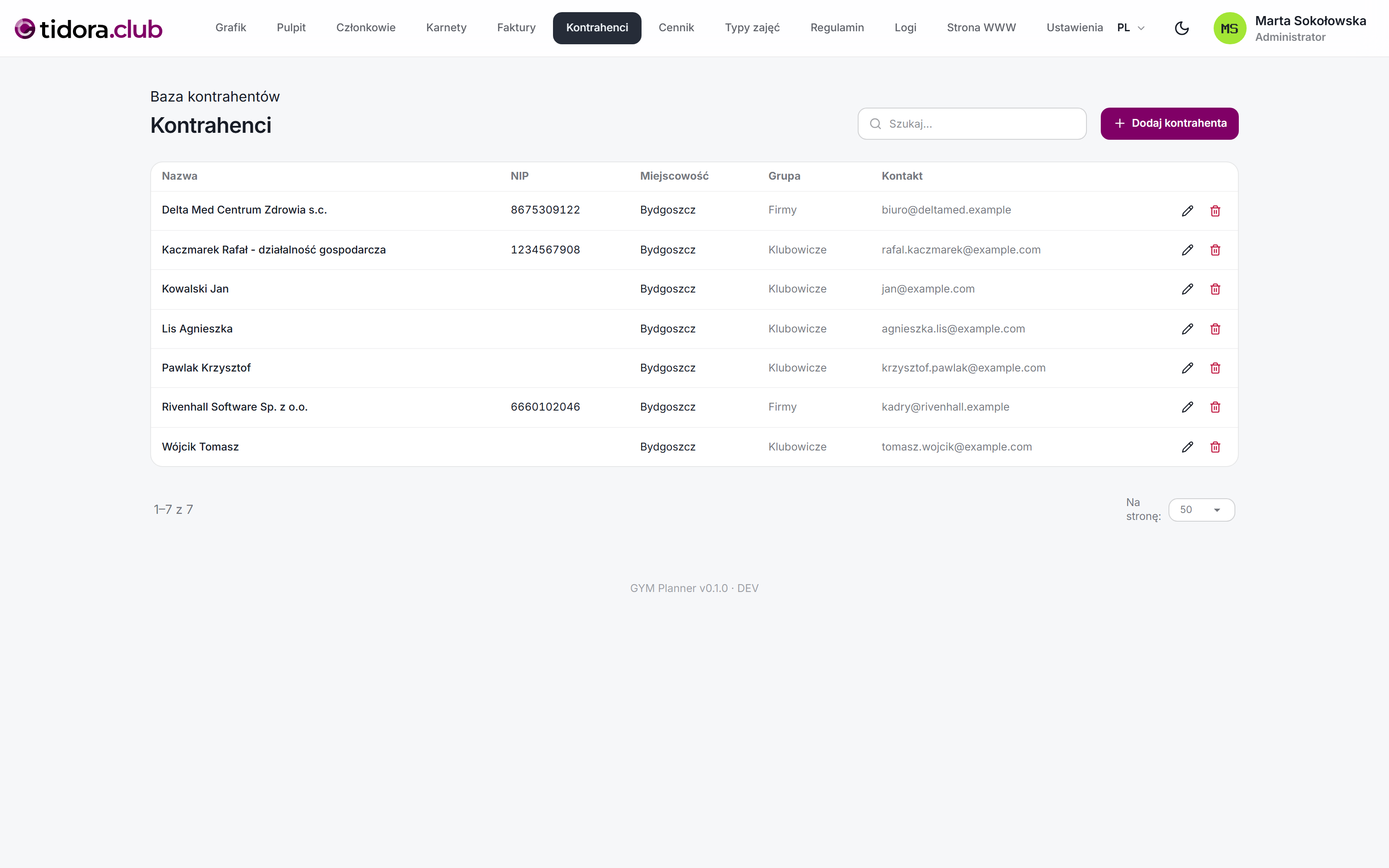1389x868 pixels.
Task: Open Strona WWW section
Action: 981,27
